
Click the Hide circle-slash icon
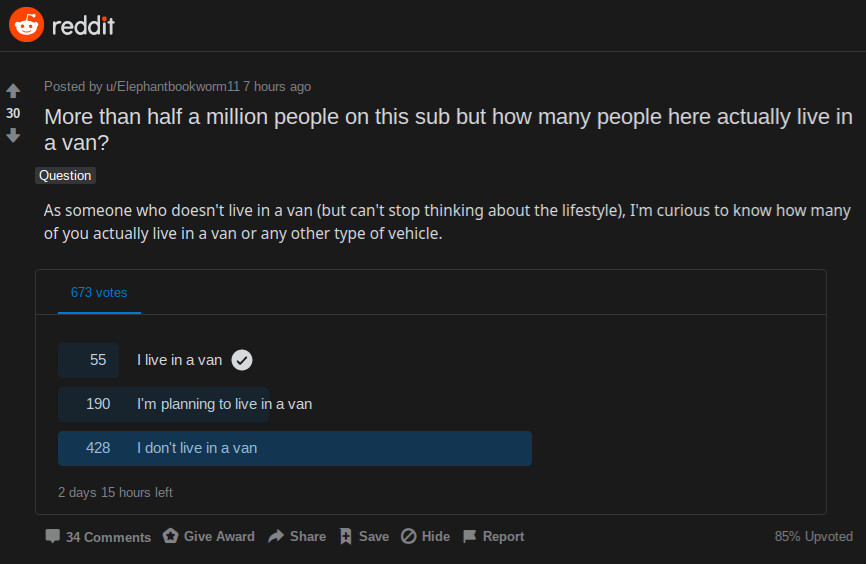tap(409, 536)
